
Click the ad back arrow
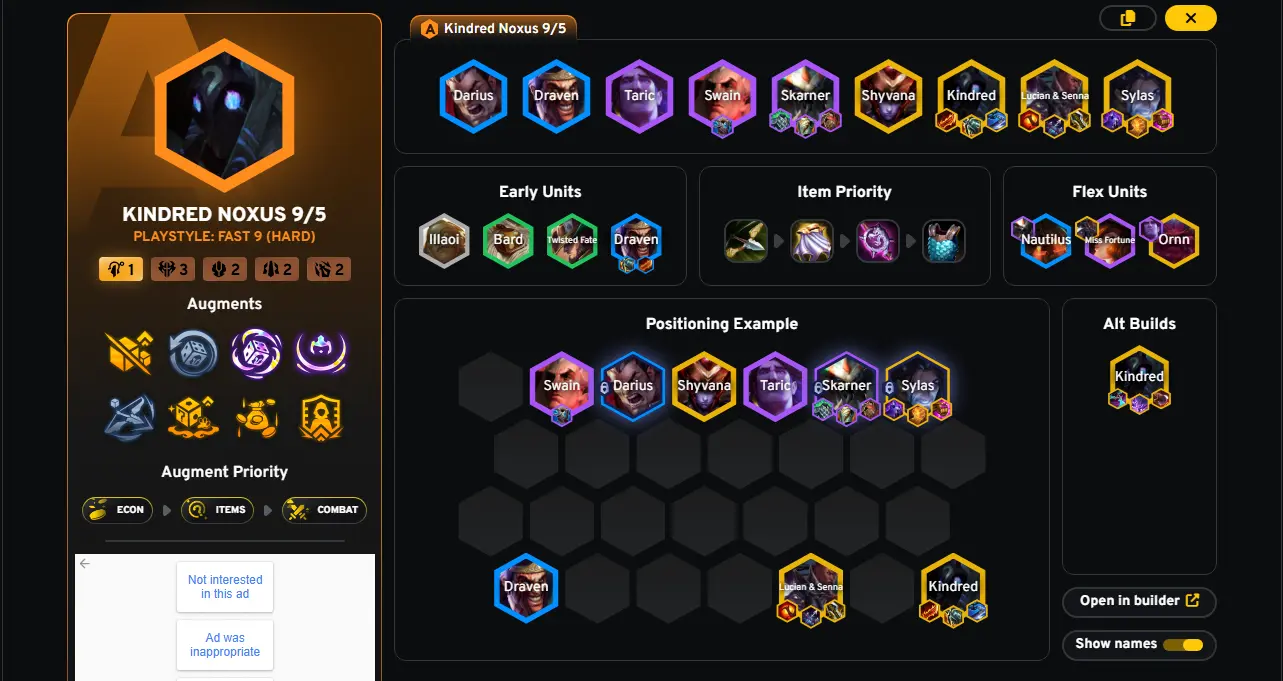(x=85, y=564)
